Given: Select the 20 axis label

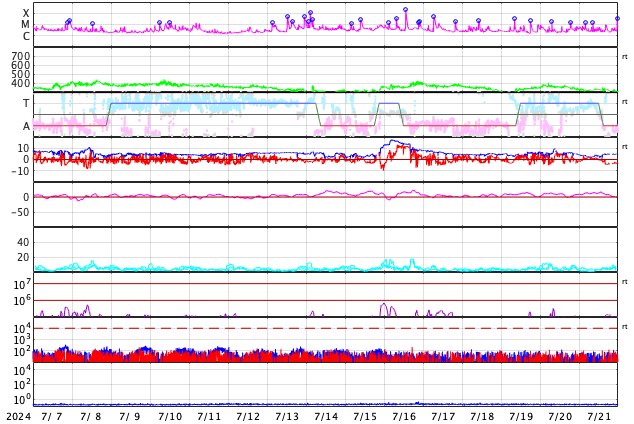Looking at the screenshot, I should pos(23,257).
